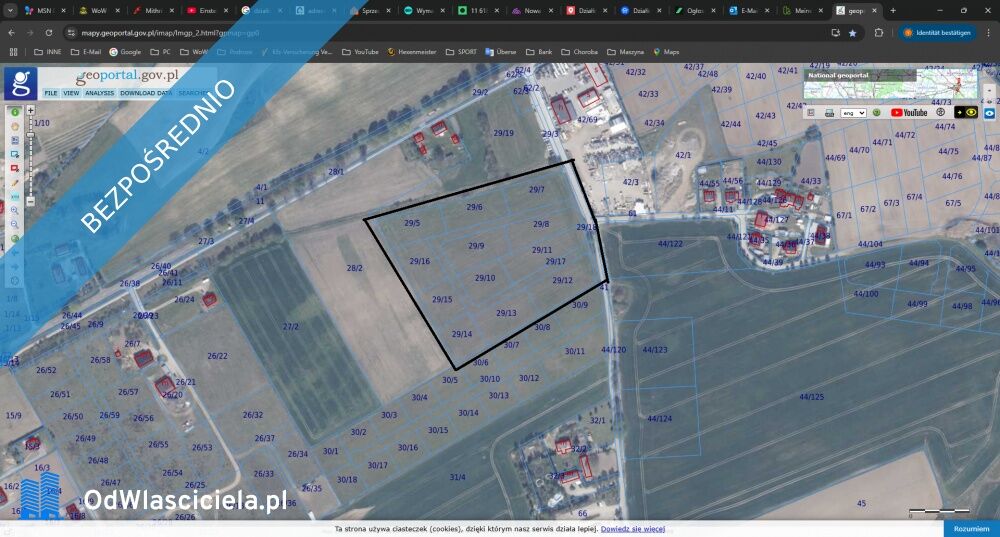Bookmark page with the star icon

coord(853,33)
